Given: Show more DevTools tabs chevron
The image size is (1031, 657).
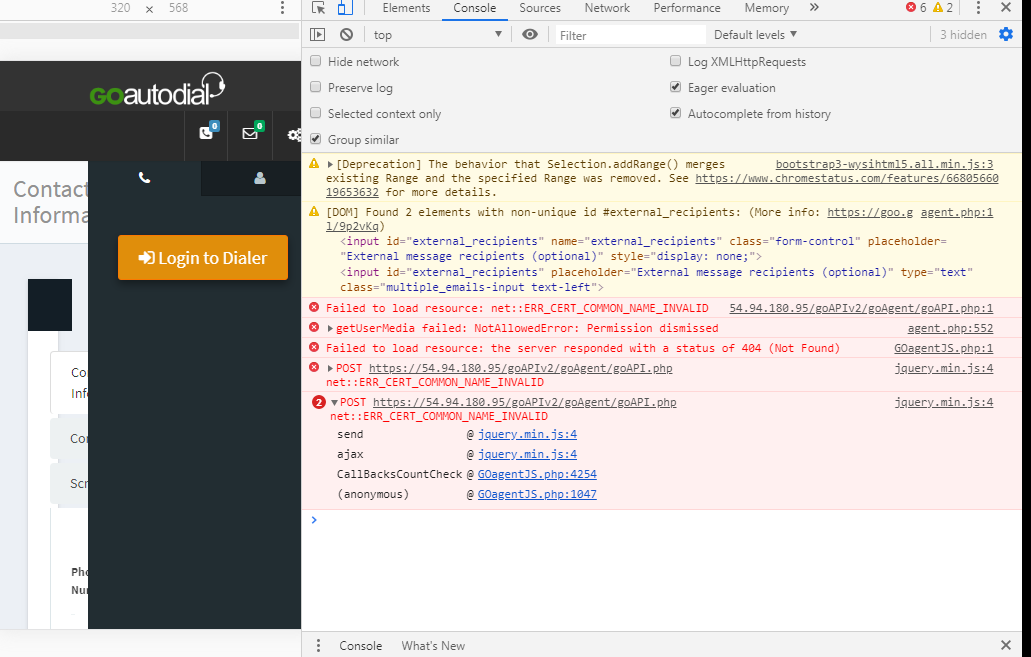Looking at the screenshot, I should click(x=814, y=7).
